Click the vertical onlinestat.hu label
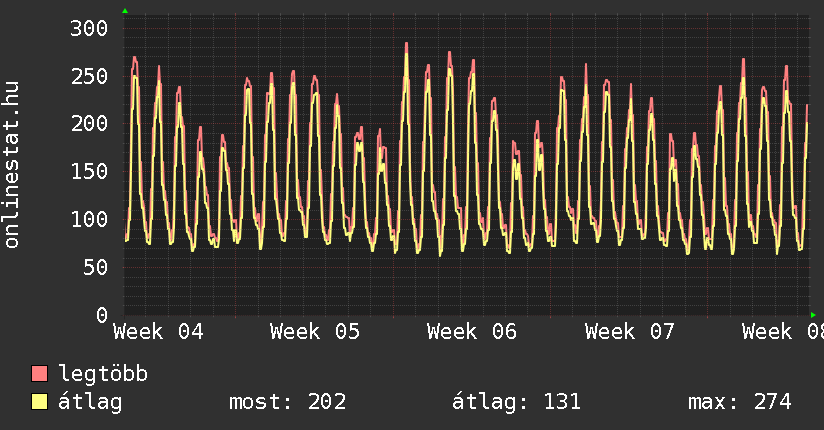Viewport: 824px width, 430px height. coord(12,167)
